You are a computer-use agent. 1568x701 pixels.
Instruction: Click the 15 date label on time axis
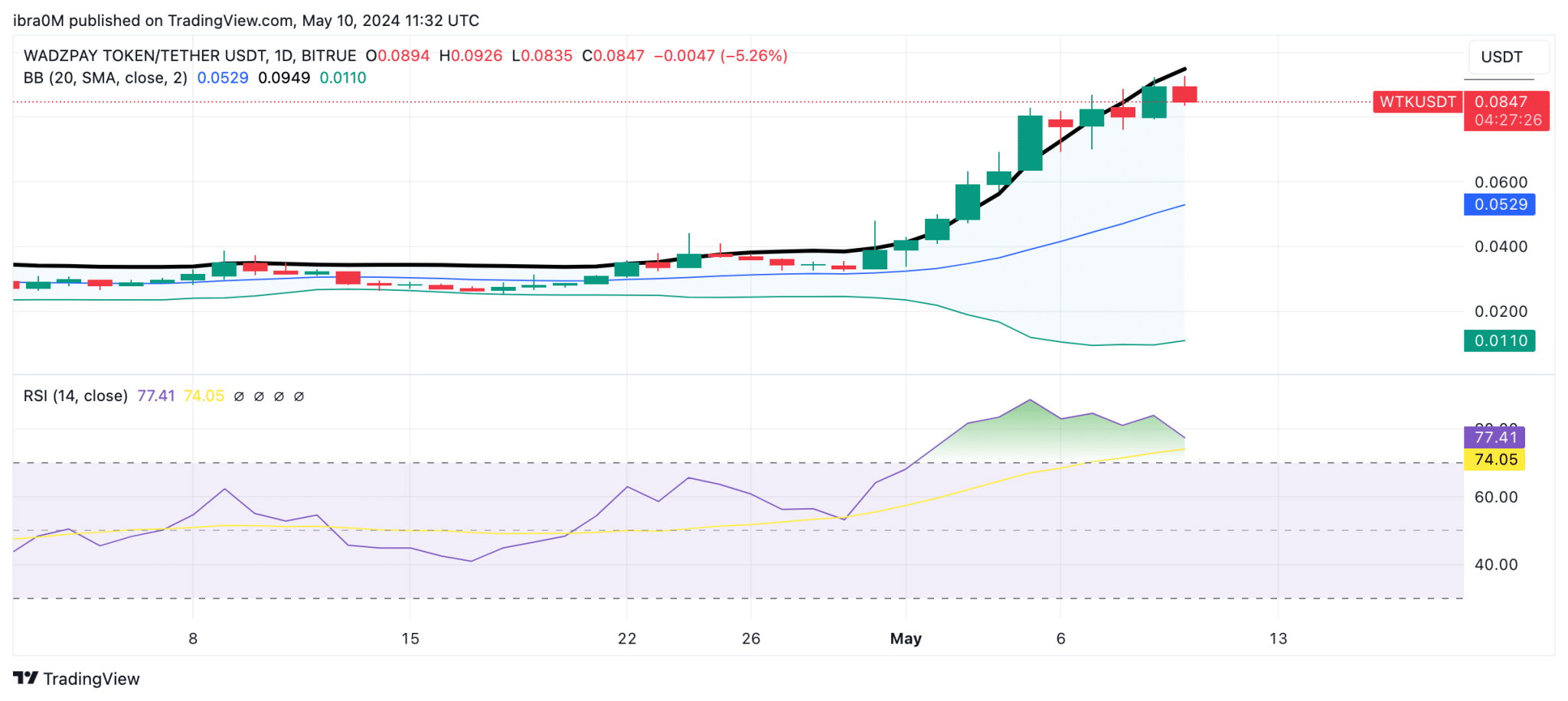point(410,638)
